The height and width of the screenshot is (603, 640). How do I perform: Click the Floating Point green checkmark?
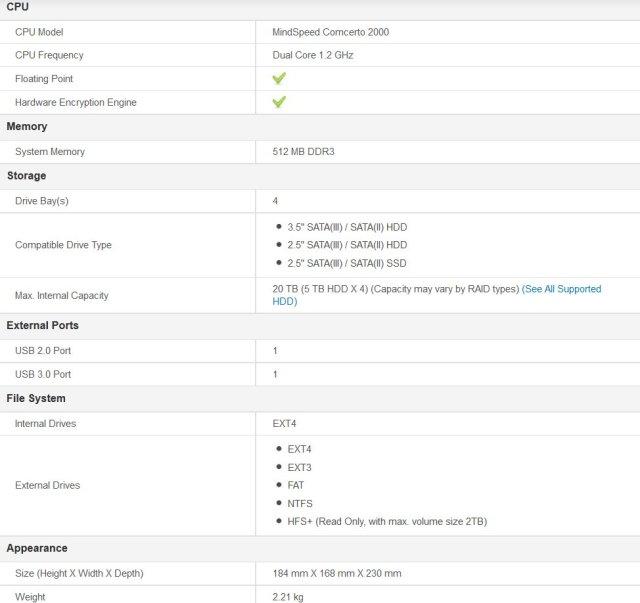point(279,78)
